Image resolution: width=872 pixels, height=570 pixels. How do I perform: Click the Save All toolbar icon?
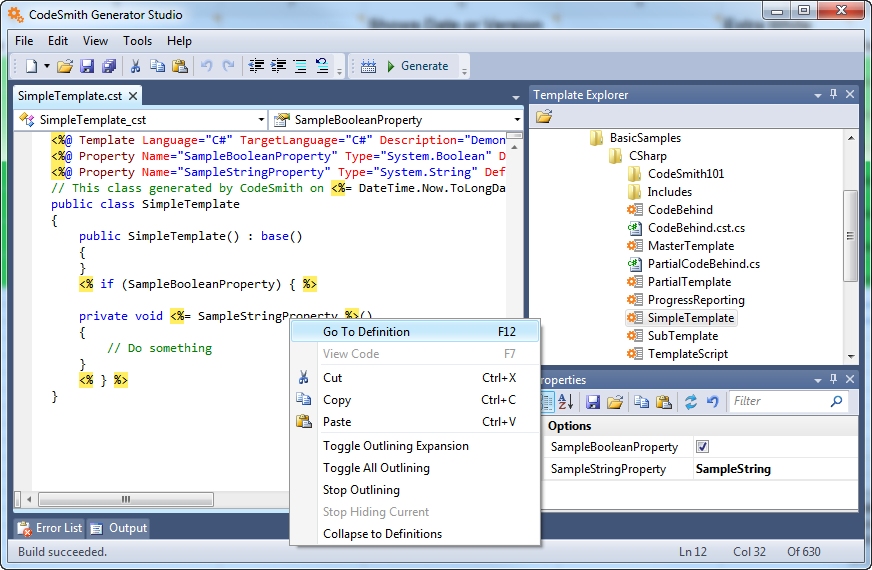[109, 66]
